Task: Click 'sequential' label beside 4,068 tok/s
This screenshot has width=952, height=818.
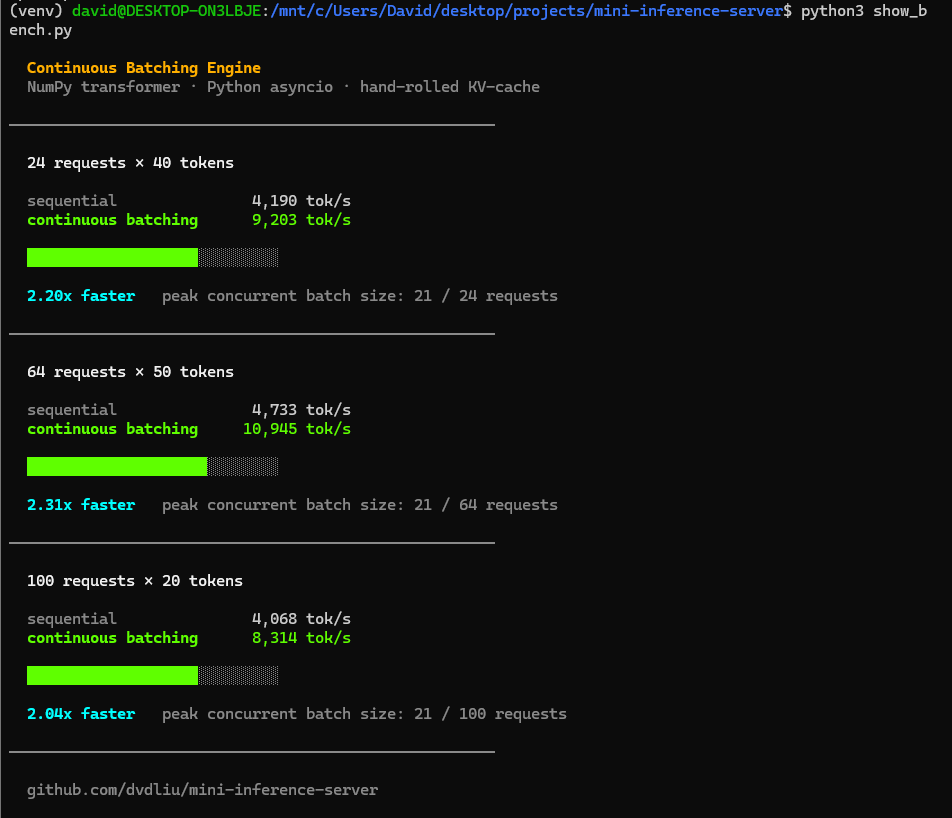Action: (x=72, y=619)
